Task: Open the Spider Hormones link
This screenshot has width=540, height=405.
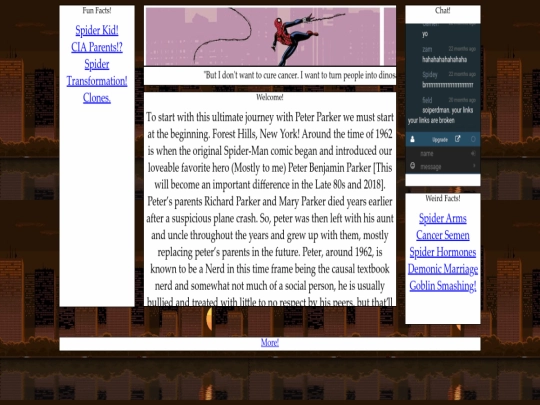Action: coord(443,252)
